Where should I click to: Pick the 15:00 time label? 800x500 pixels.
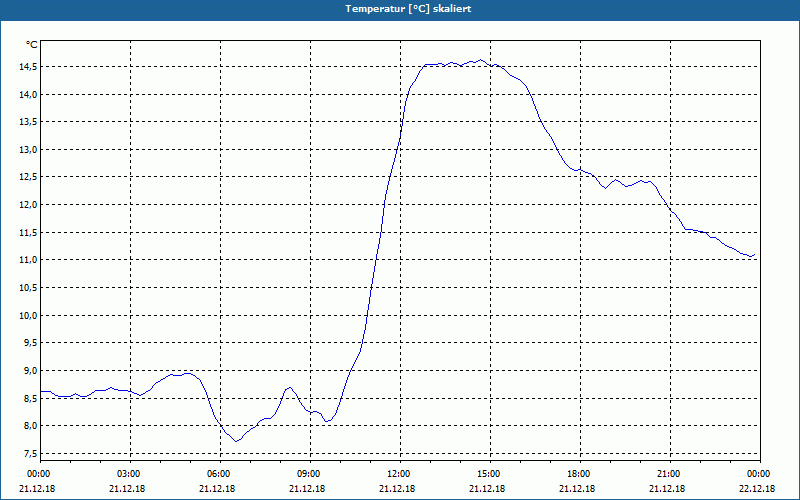(488, 474)
